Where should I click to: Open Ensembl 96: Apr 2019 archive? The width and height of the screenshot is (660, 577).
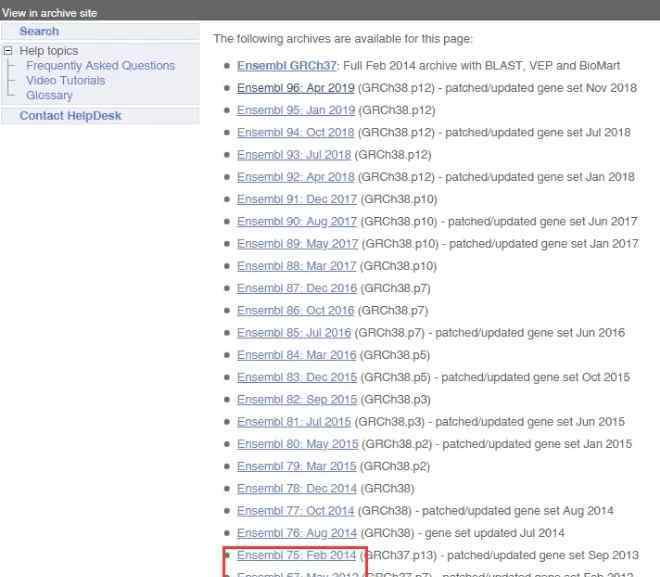(296, 88)
